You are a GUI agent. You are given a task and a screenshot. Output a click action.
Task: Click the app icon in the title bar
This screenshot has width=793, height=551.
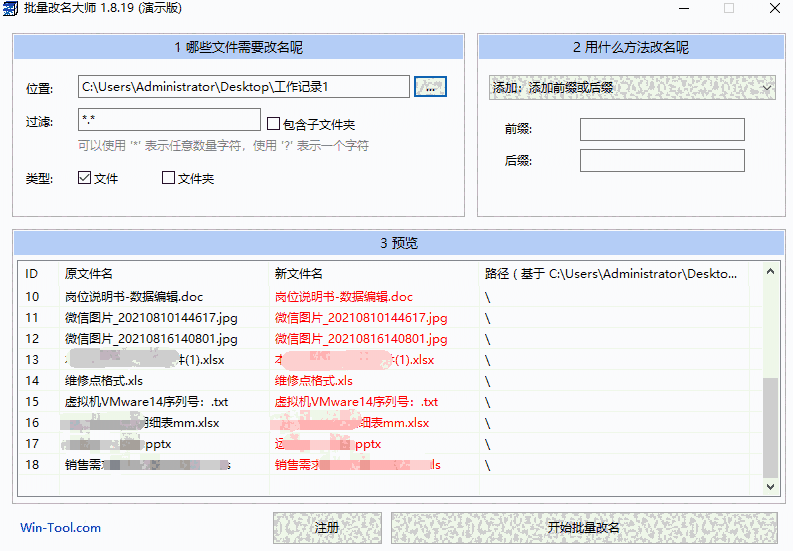[10, 8]
